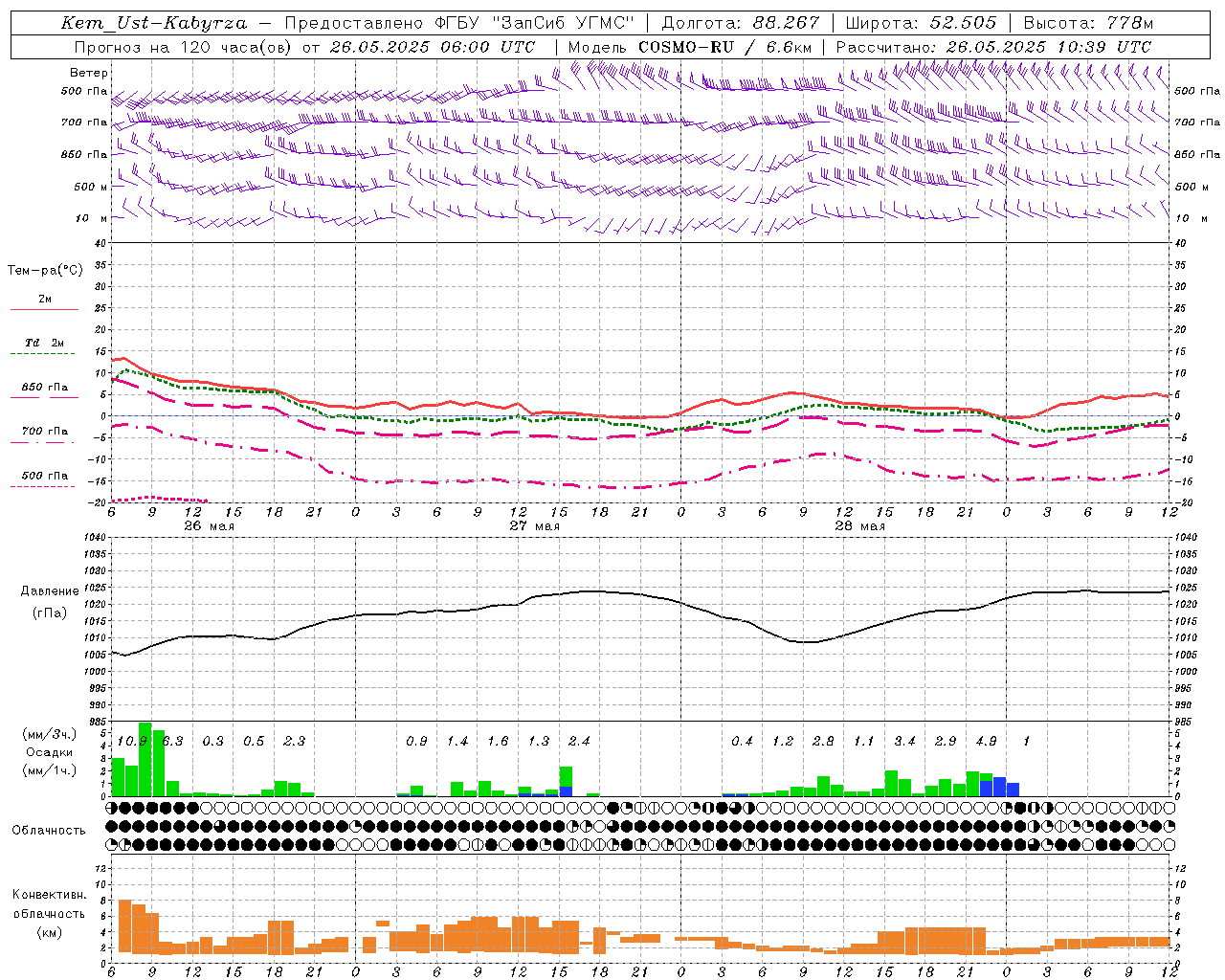The height and width of the screenshot is (980, 1225).
Task: Click the 3.4 precipitation total
Action: coord(904,742)
